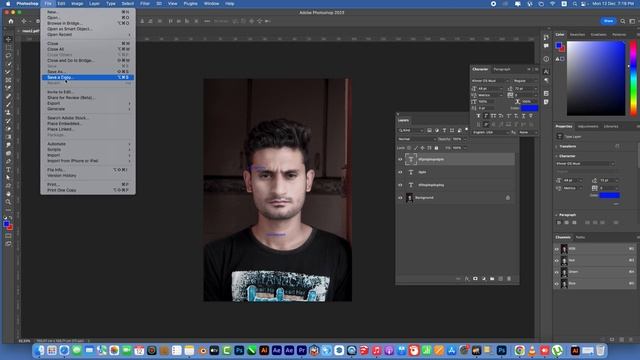This screenshot has width=640, height=360.
Task: Choose Save As from File menu
Action: (88, 71)
